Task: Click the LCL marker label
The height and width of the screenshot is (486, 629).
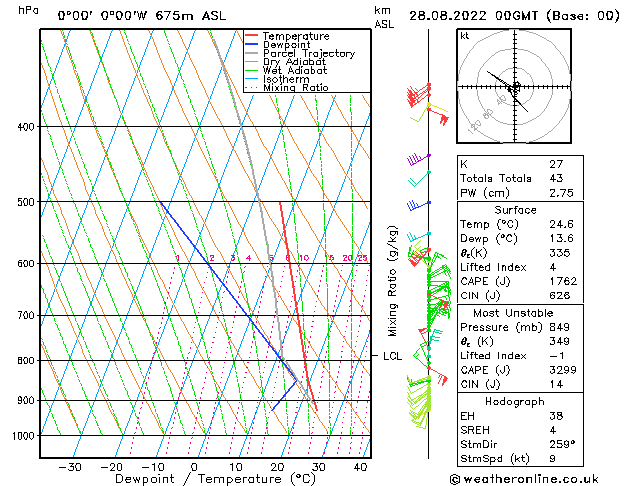Action: [x=392, y=356]
